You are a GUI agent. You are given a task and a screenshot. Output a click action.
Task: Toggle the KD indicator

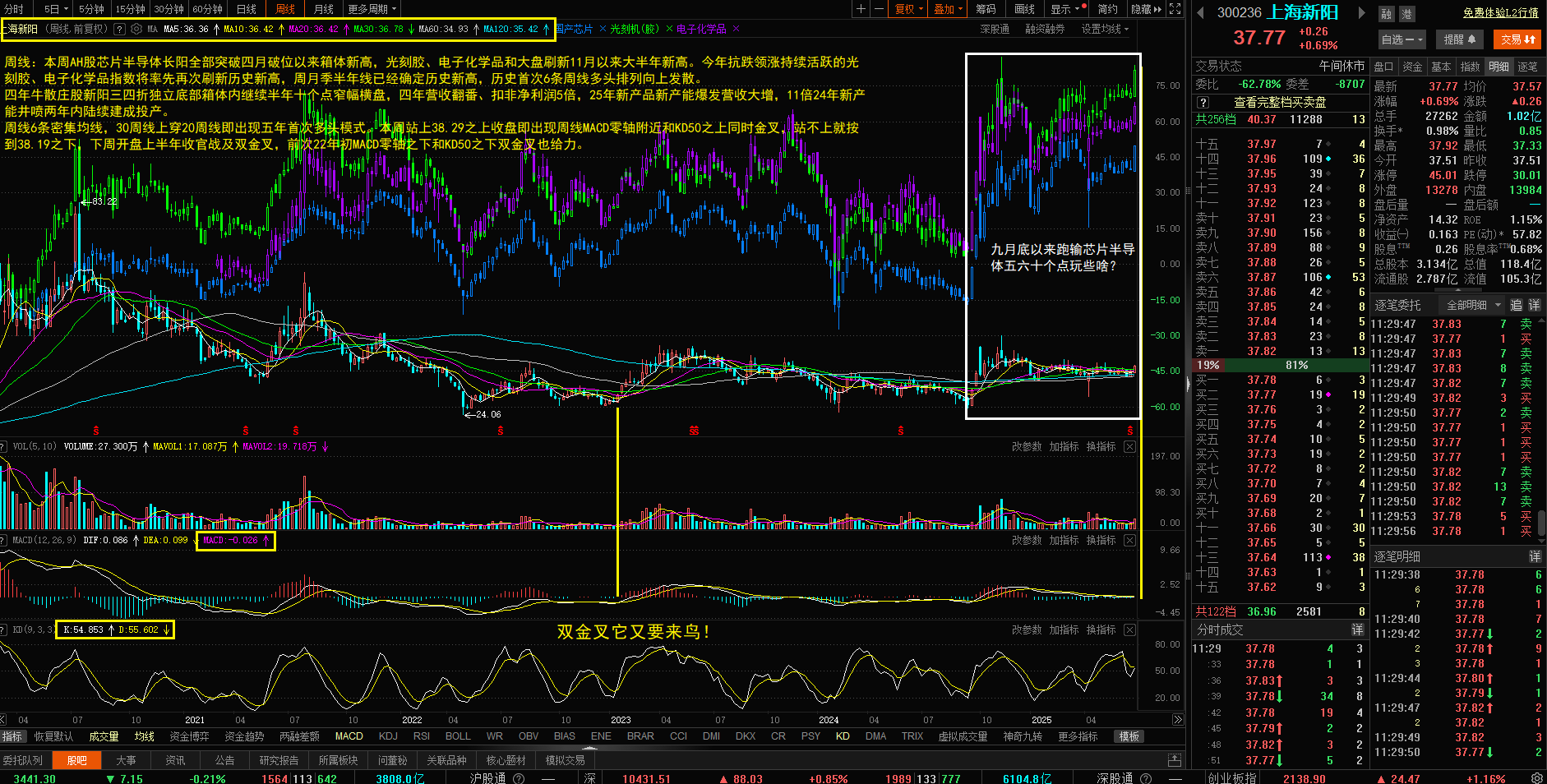coord(843,736)
